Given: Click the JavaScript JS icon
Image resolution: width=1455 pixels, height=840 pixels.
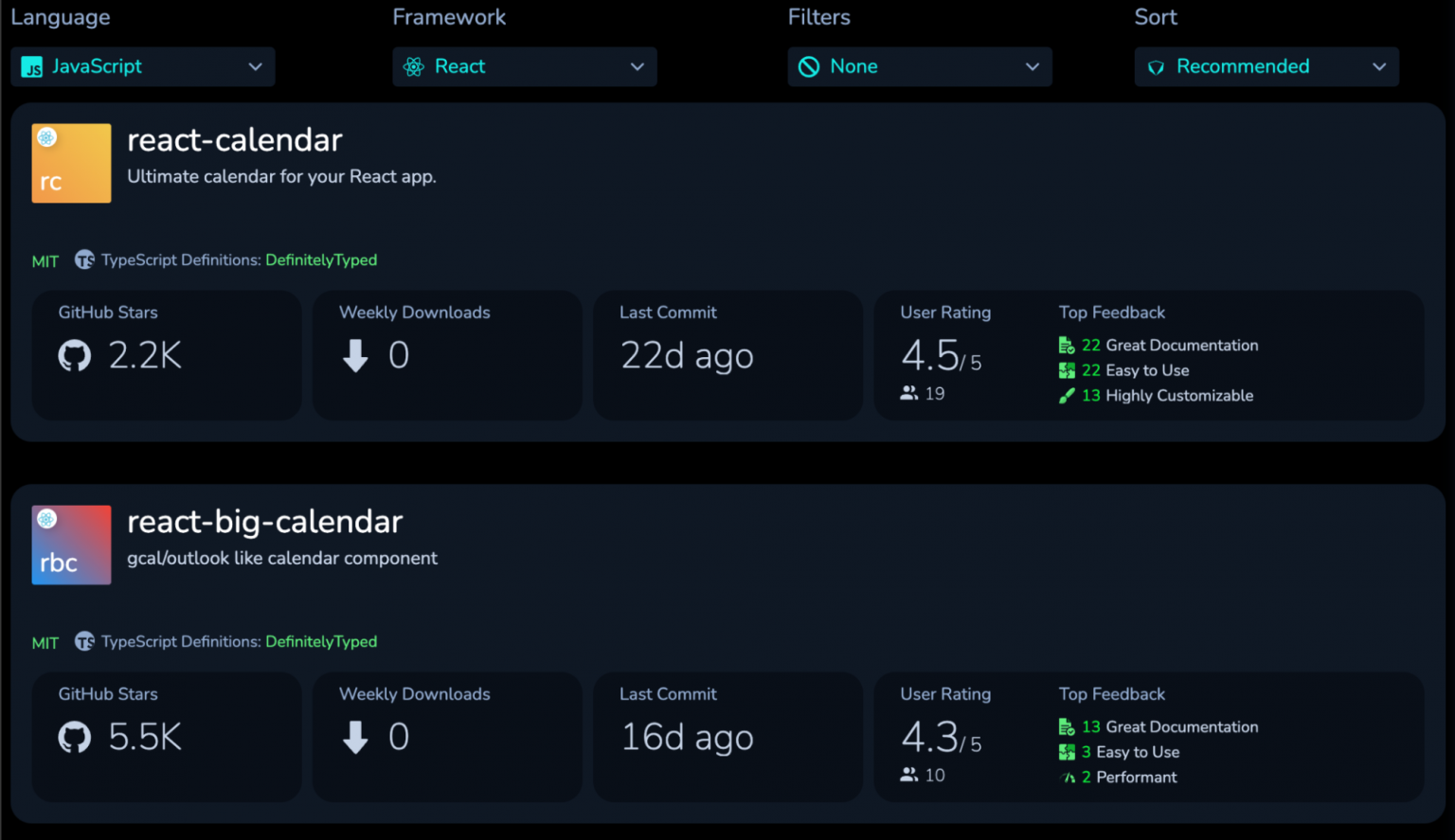Looking at the screenshot, I should (32, 67).
